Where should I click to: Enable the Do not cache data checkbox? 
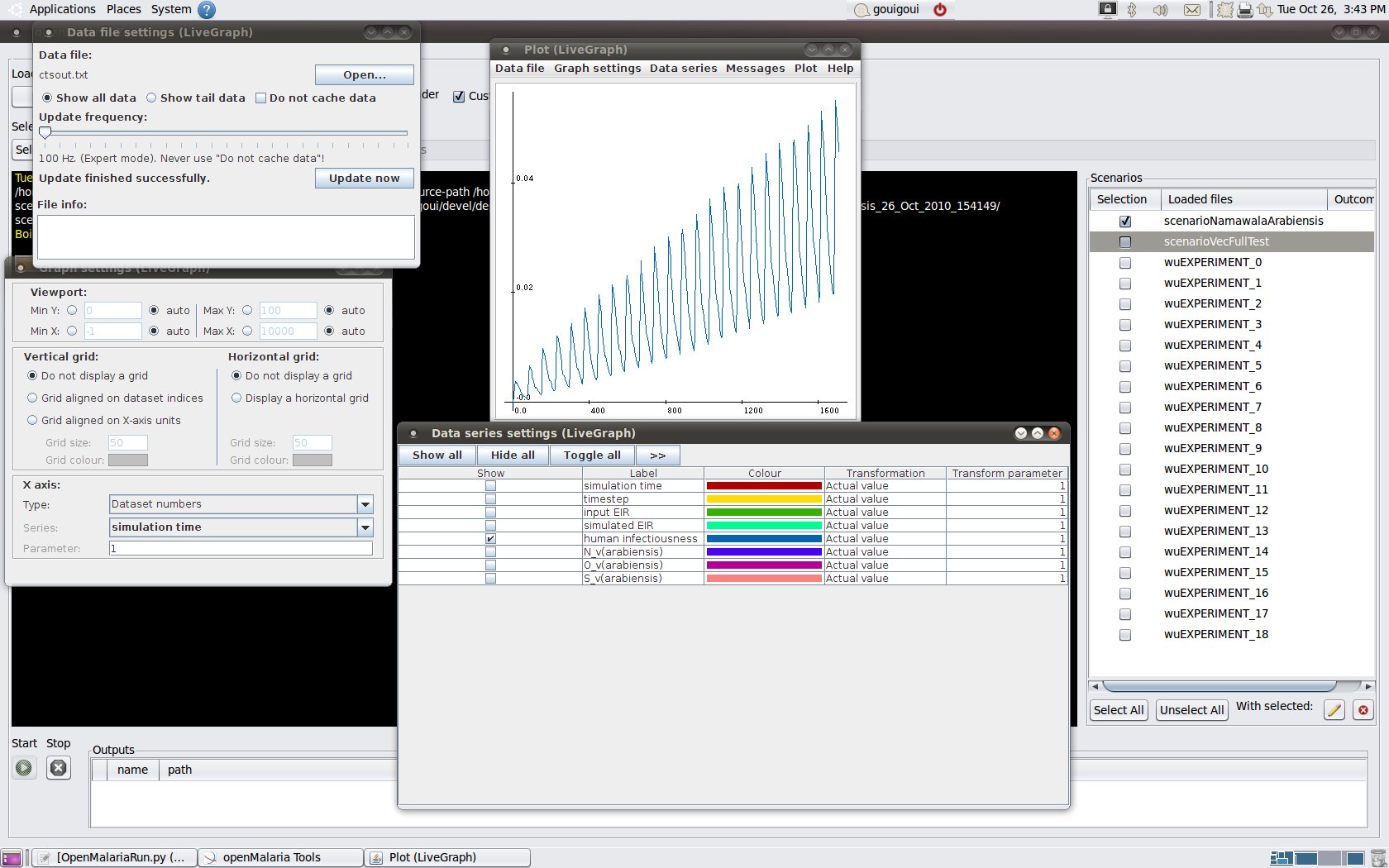click(x=260, y=98)
